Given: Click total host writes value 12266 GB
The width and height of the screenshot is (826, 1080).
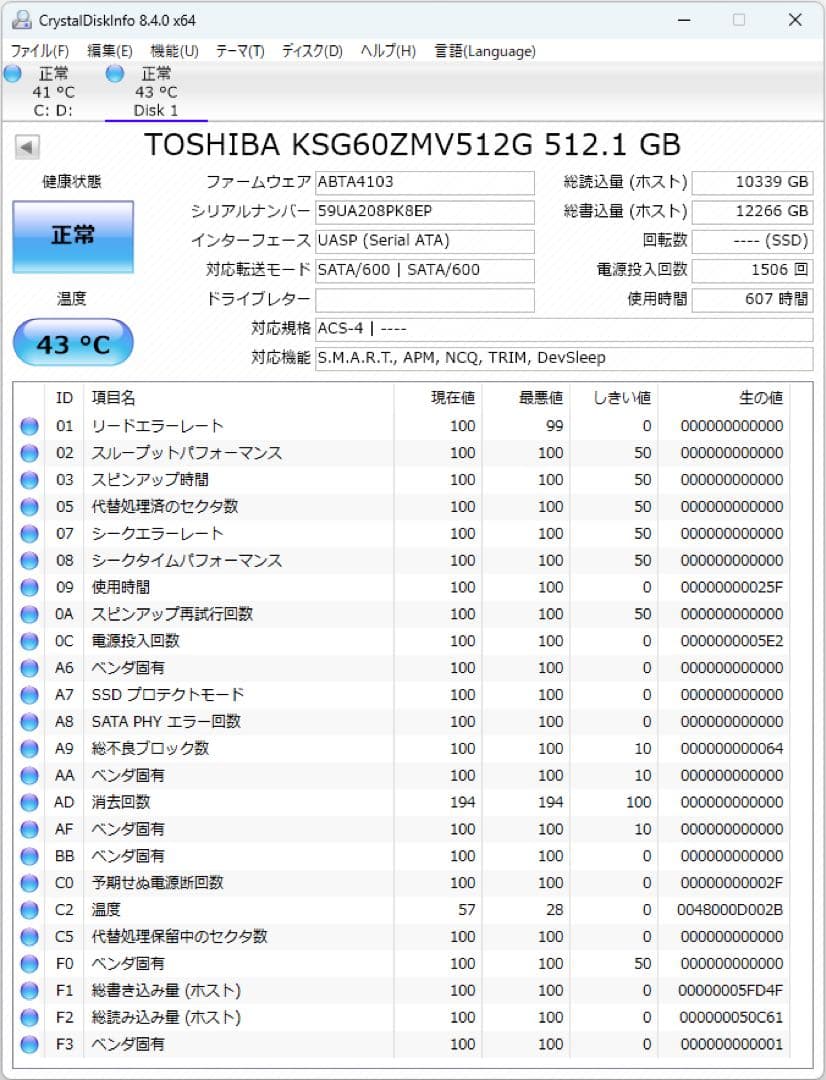Looking at the screenshot, I should pyautogui.click(x=752, y=211).
